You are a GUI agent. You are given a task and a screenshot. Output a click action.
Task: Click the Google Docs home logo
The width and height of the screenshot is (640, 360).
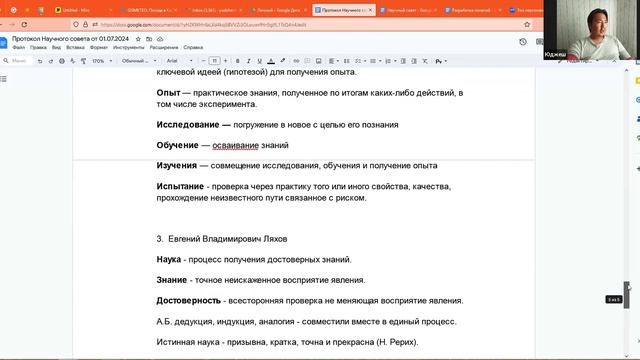(3, 42)
